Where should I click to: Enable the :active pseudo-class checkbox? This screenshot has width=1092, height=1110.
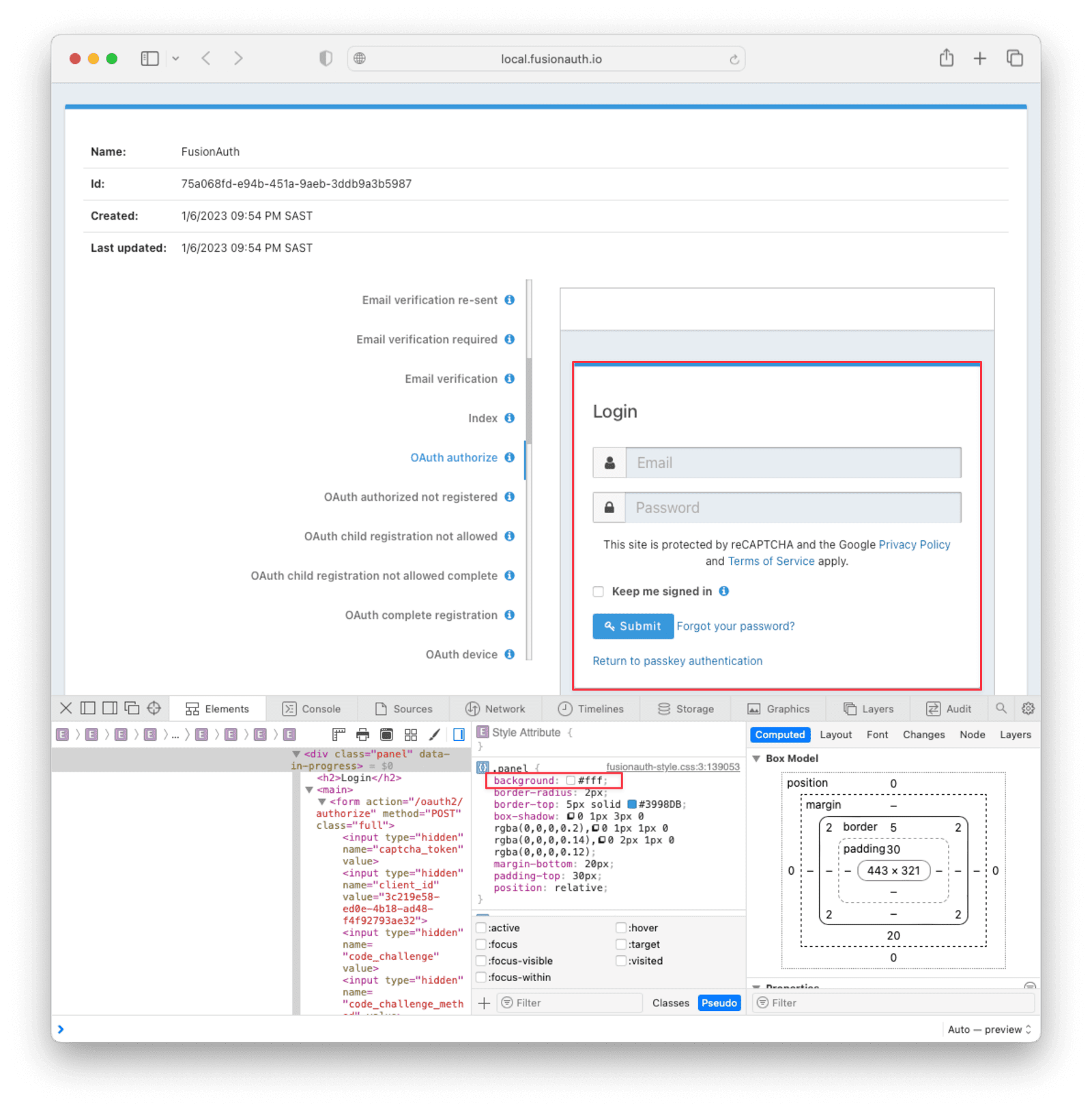(x=481, y=928)
